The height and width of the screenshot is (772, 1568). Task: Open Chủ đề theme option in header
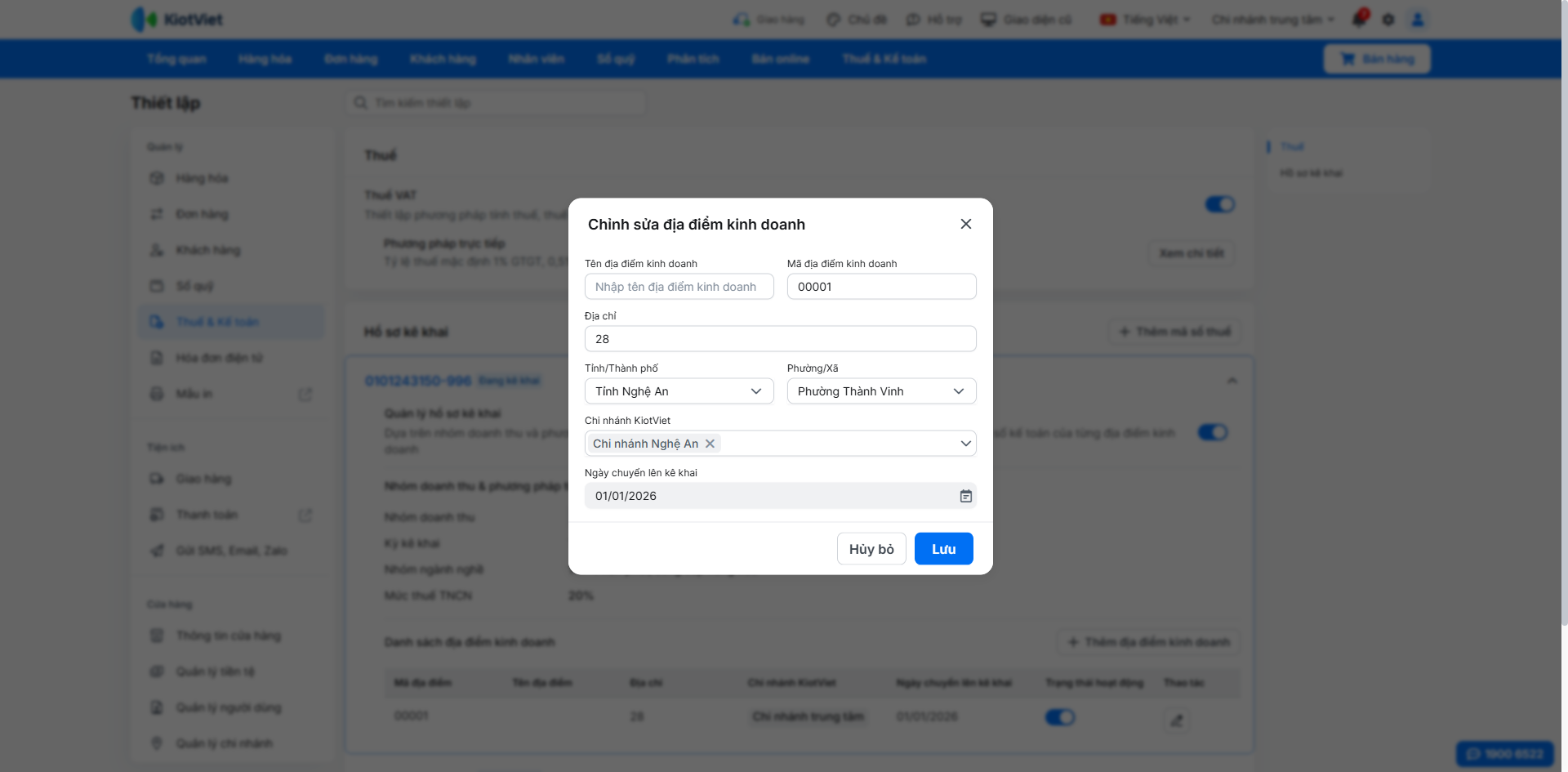[857, 20]
